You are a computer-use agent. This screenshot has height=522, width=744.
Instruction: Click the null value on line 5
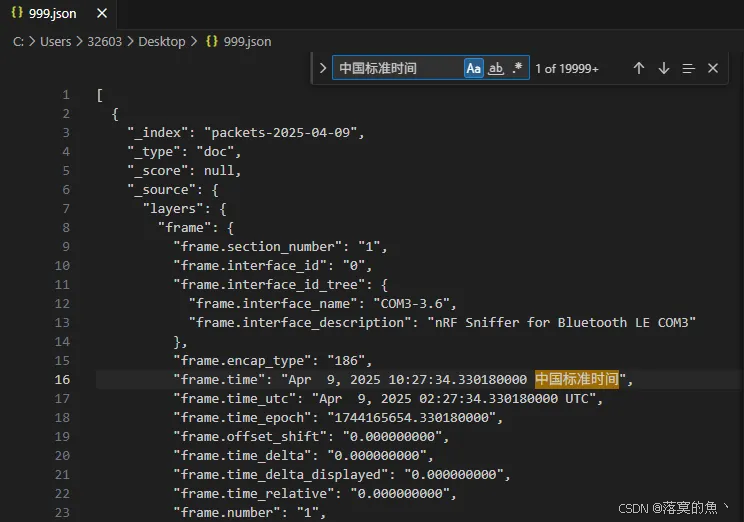tap(219, 170)
